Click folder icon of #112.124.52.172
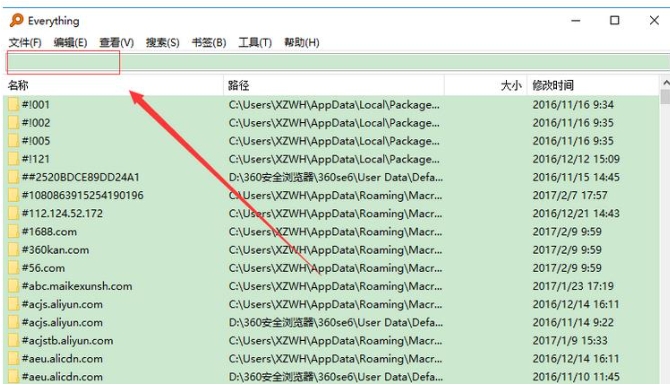This screenshot has height=391, width=670. tap(13, 213)
